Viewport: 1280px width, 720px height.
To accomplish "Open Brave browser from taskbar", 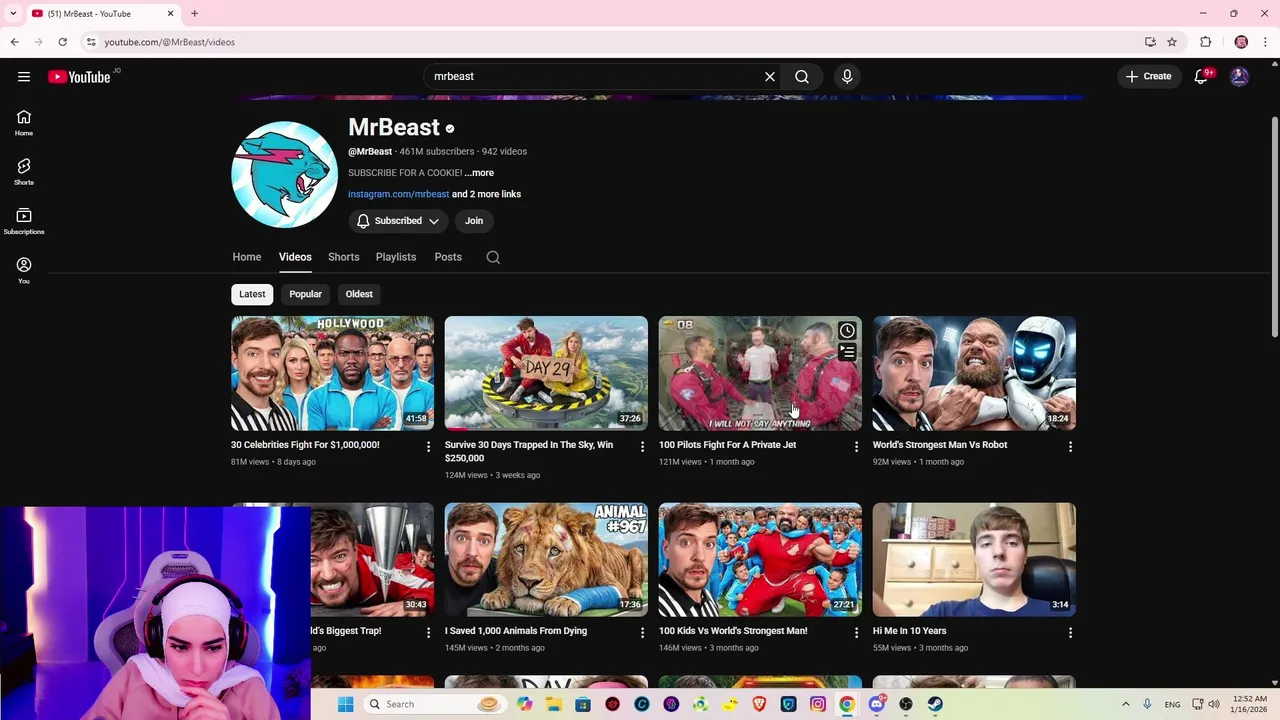I will pyautogui.click(x=759, y=704).
